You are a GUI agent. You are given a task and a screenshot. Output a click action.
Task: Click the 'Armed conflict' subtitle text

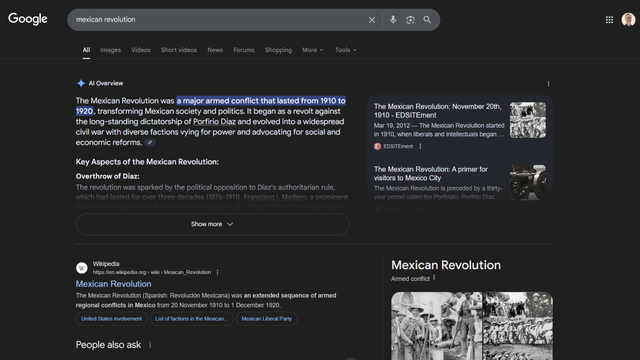pos(410,279)
